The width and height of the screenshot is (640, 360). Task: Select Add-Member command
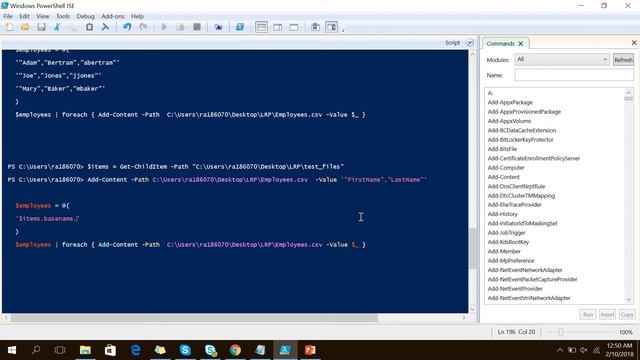pyautogui.click(x=504, y=251)
